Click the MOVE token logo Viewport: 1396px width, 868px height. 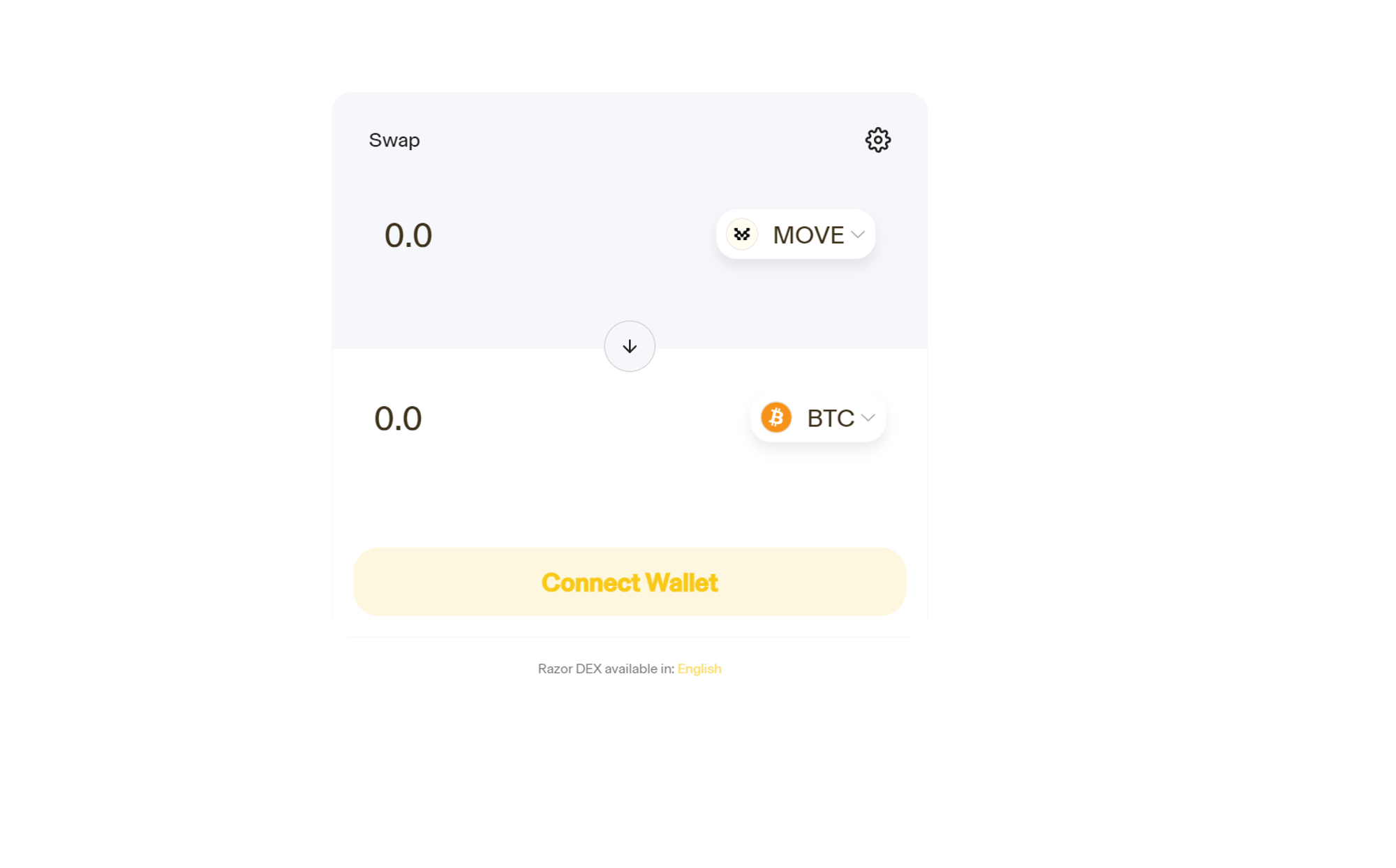click(742, 234)
